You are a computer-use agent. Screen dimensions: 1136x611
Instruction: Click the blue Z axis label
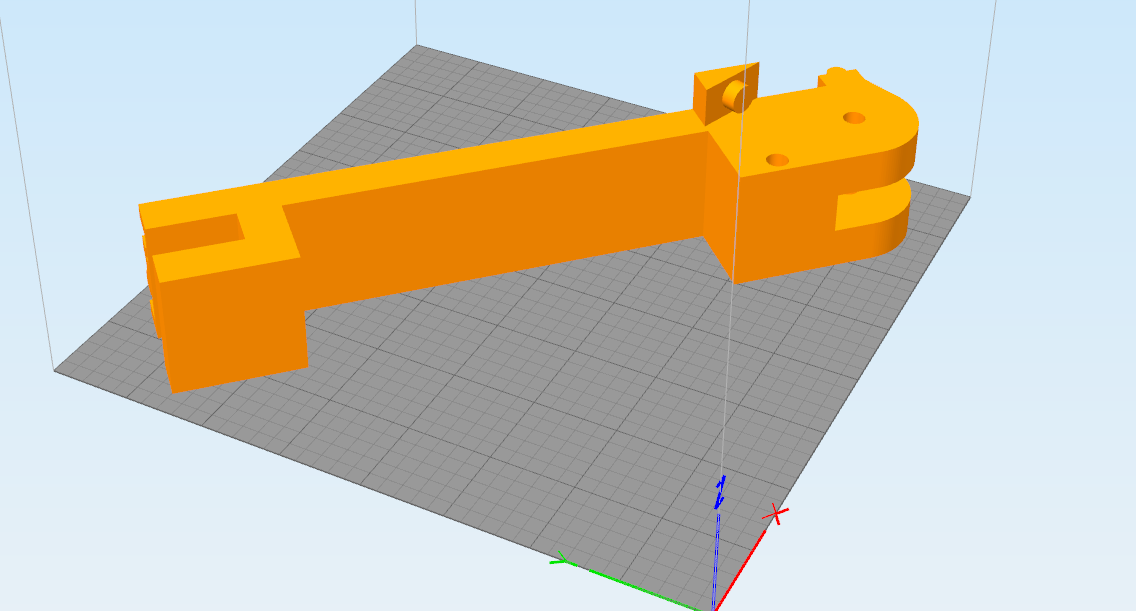(719, 493)
